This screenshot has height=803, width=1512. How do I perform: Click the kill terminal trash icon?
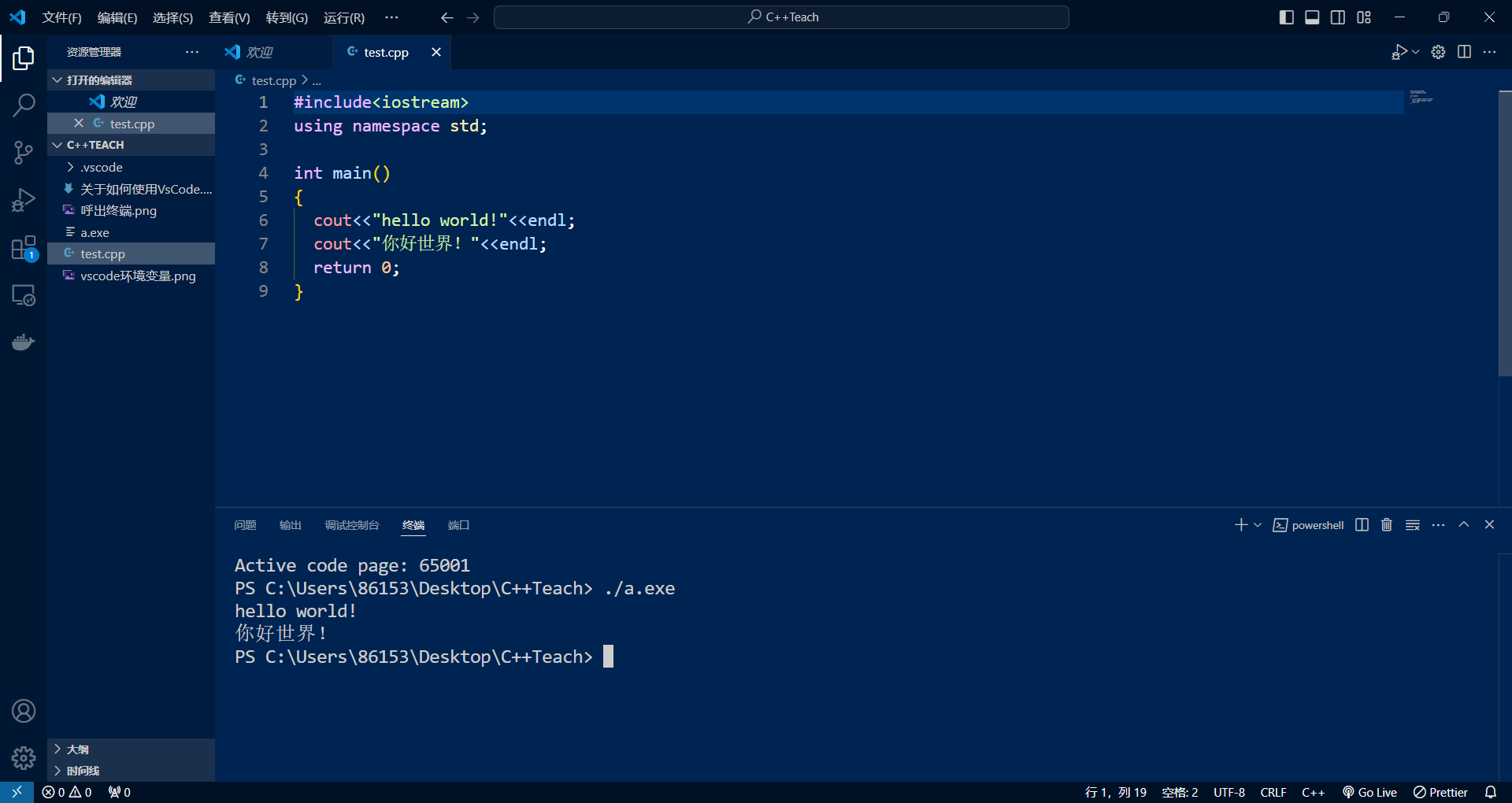click(x=1387, y=525)
